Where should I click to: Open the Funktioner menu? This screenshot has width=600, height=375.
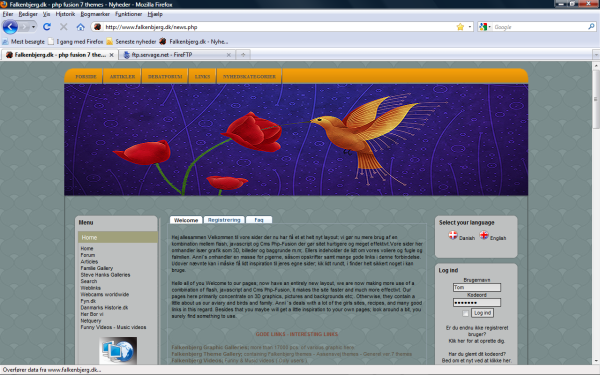(x=129, y=14)
